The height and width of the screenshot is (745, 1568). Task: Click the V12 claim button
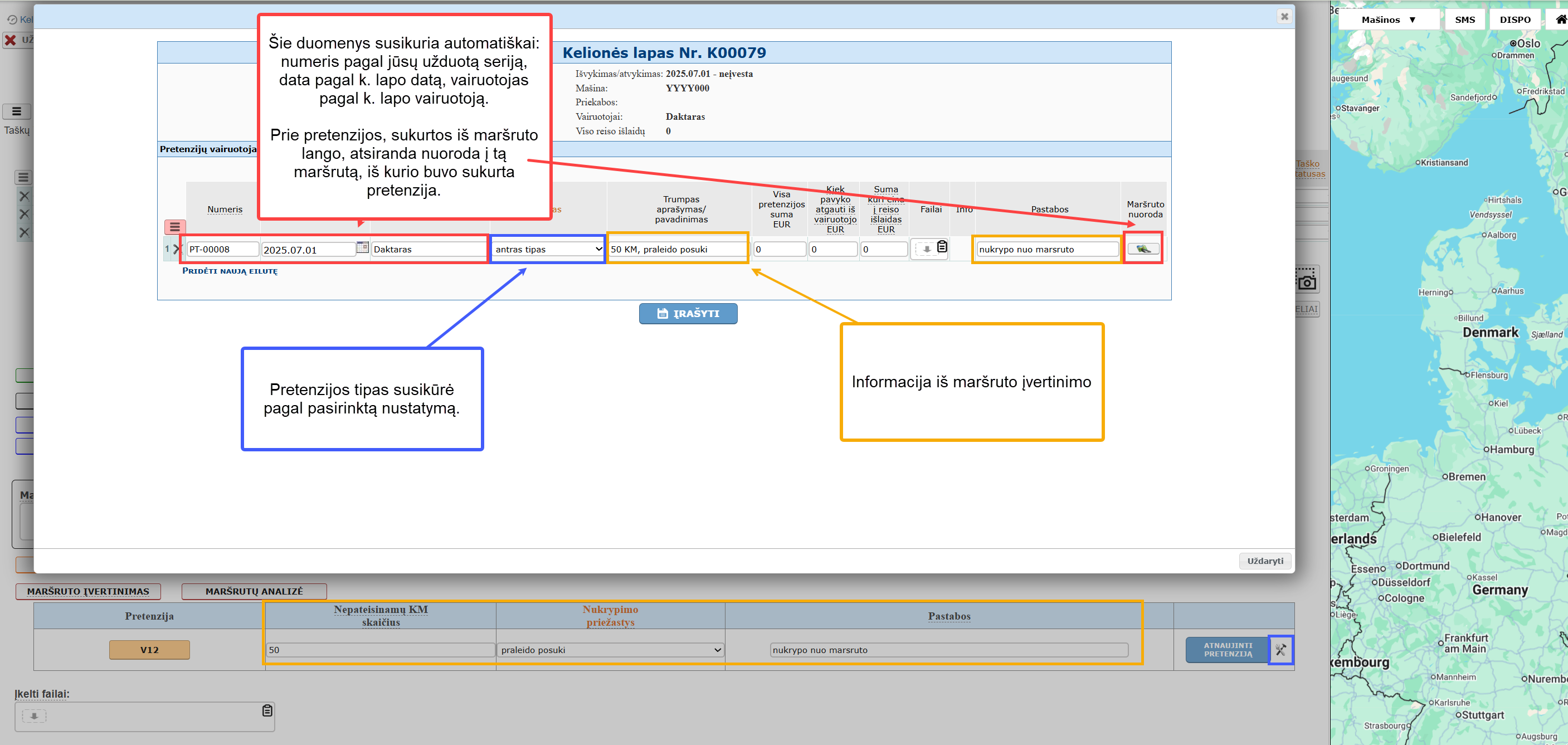tap(149, 650)
